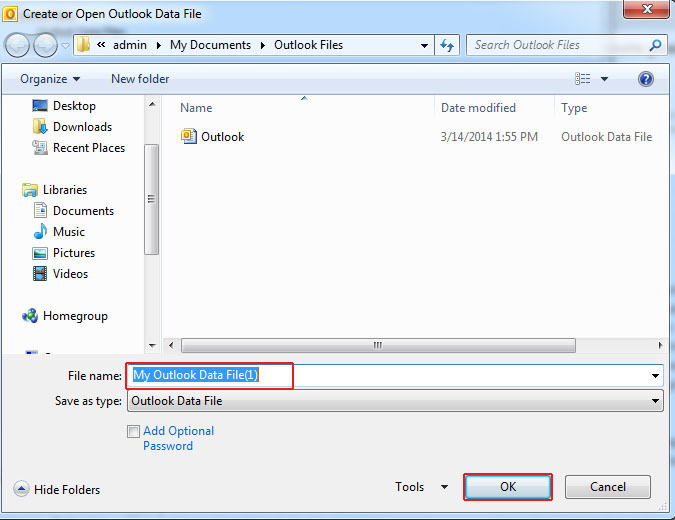Click the Forward navigation arrow

[45, 45]
